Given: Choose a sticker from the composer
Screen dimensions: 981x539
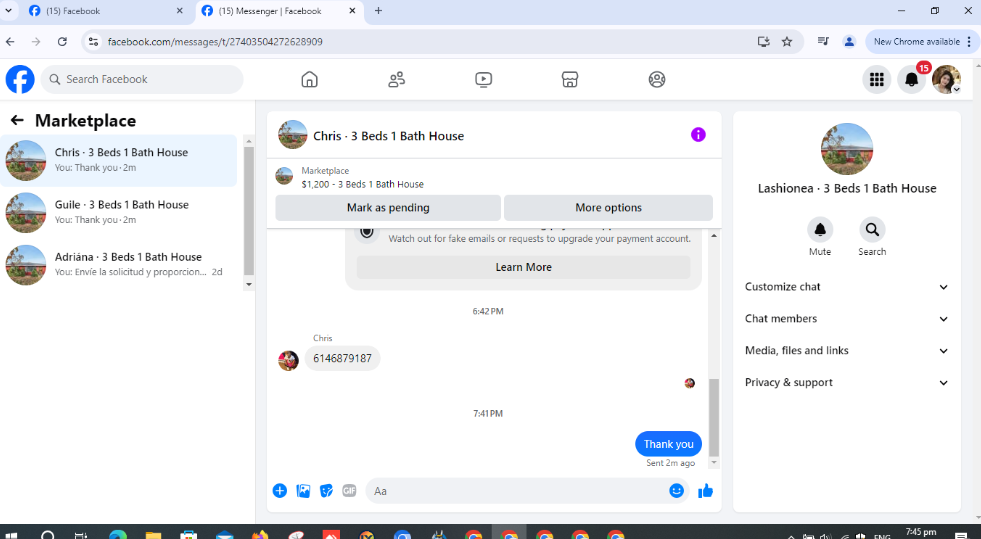Looking at the screenshot, I should tap(326, 491).
